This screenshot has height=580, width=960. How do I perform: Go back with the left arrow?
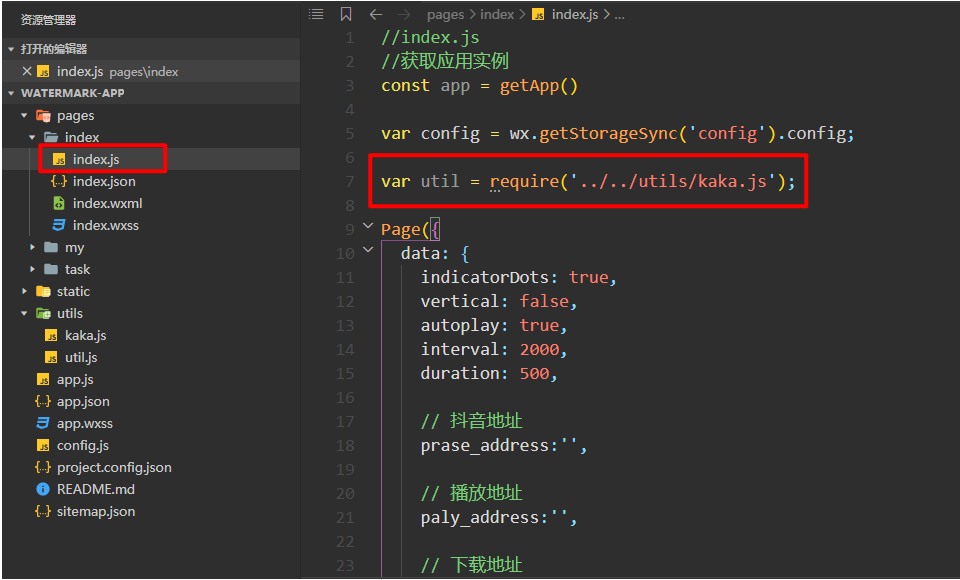point(376,14)
